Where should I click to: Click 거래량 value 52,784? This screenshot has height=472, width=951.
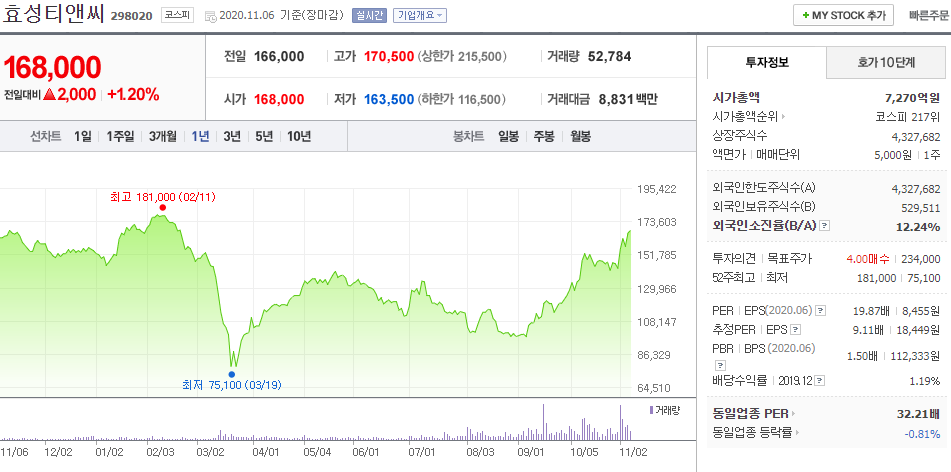[610, 56]
